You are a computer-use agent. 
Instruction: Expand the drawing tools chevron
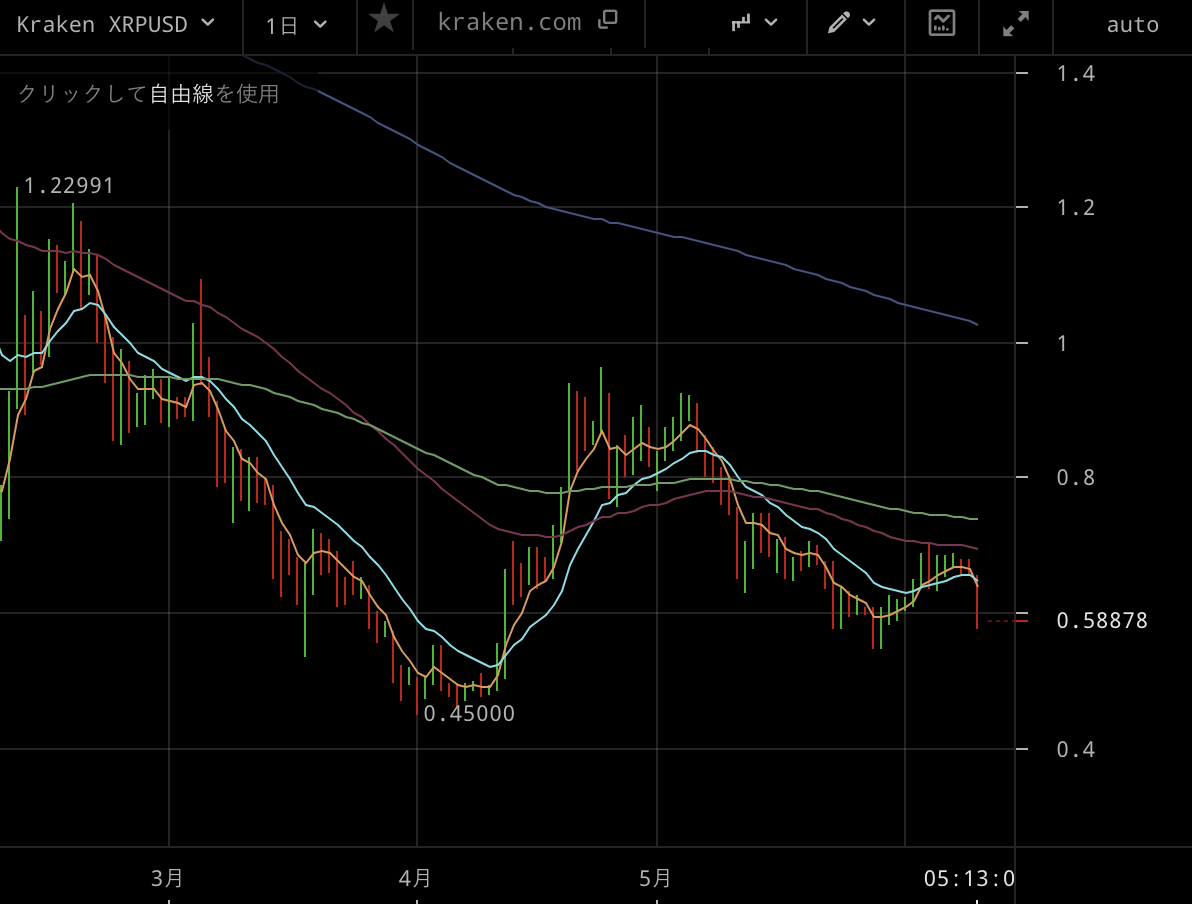[869, 22]
